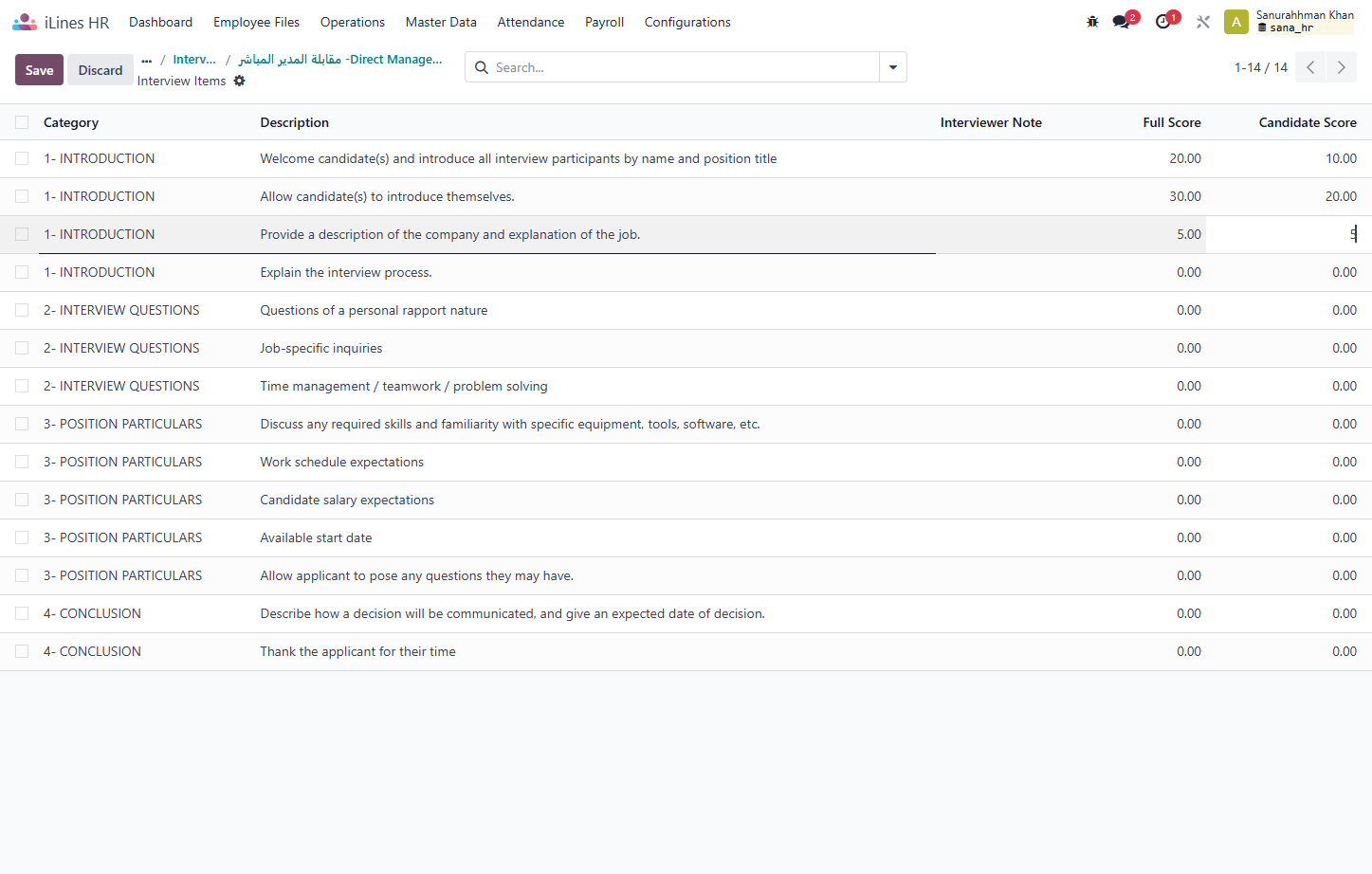Click the Discard button
Viewport: 1372px width, 874px height.
click(101, 70)
